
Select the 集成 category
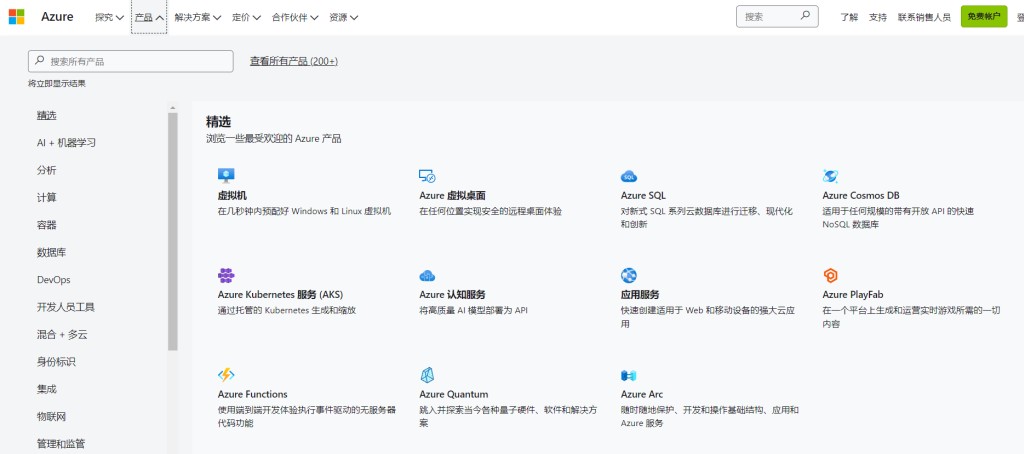[x=47, y=389]
